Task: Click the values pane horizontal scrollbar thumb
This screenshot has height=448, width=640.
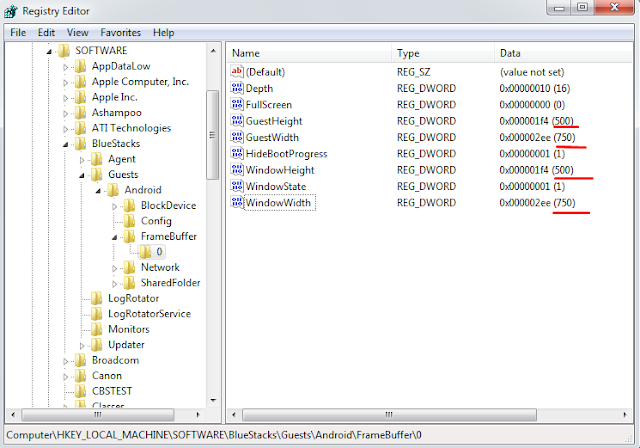Action: 389,415
